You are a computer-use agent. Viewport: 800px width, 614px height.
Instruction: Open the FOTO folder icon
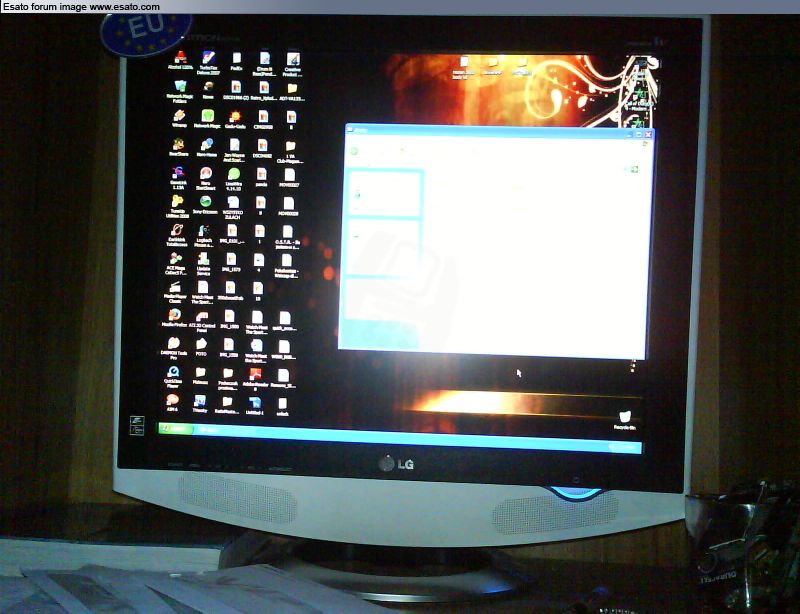(x=202, y=347)
